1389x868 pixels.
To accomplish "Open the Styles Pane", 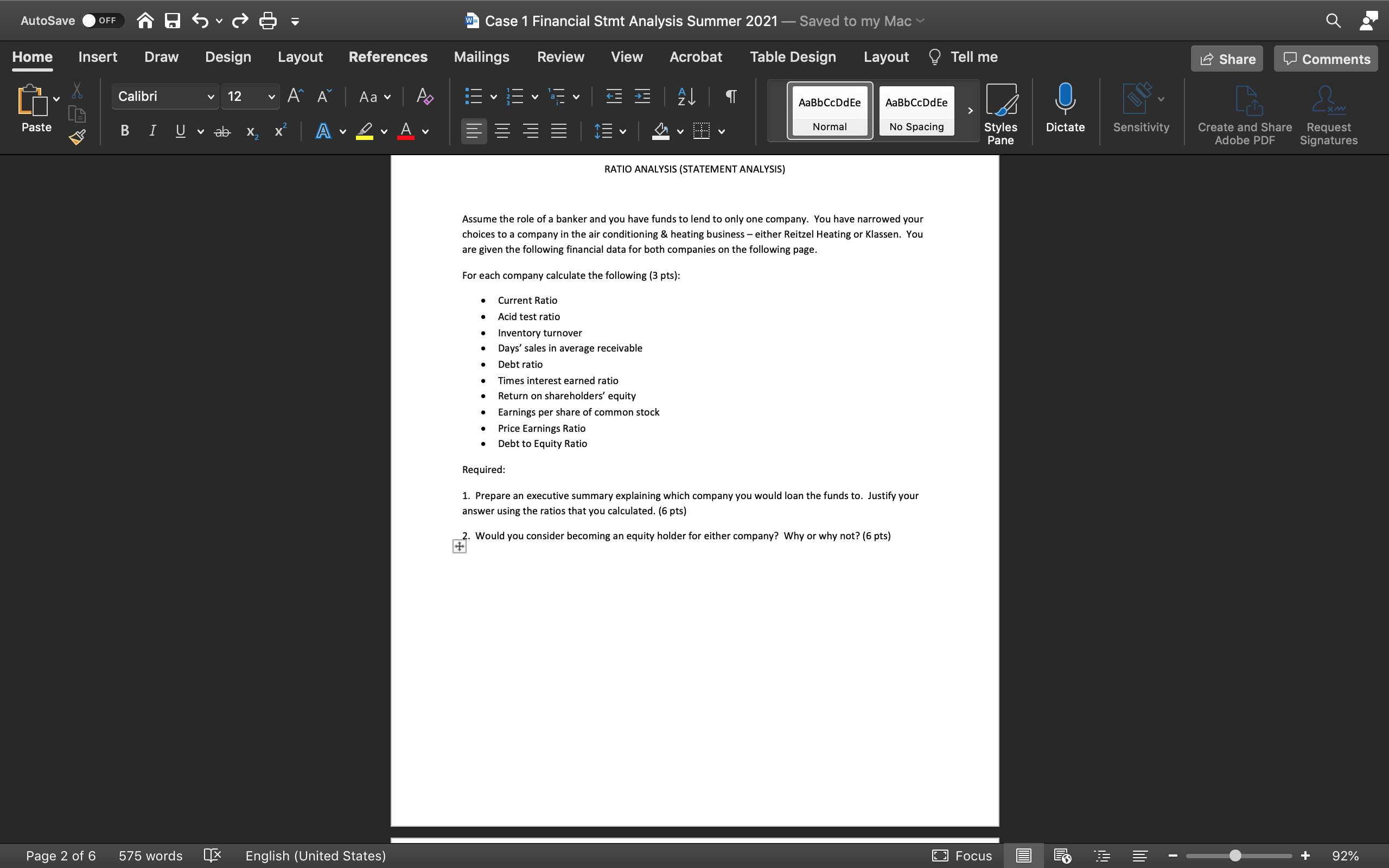I will click(1001, 112).
